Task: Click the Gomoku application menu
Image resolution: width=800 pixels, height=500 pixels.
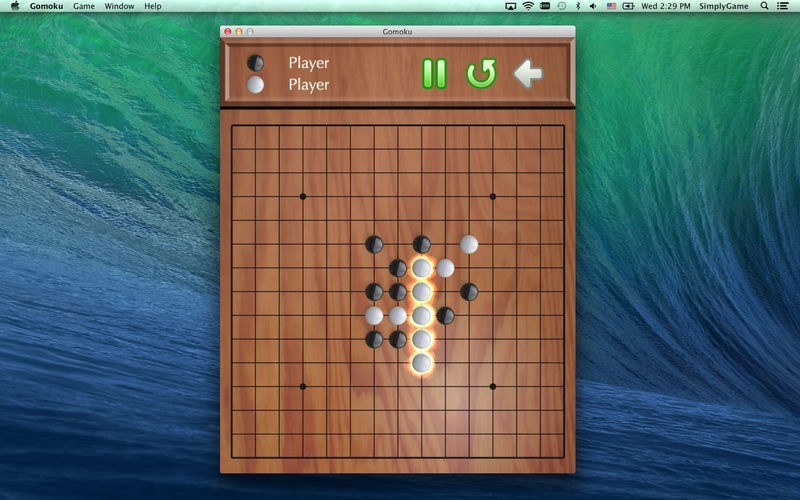Action: click(x=46, y=6)
